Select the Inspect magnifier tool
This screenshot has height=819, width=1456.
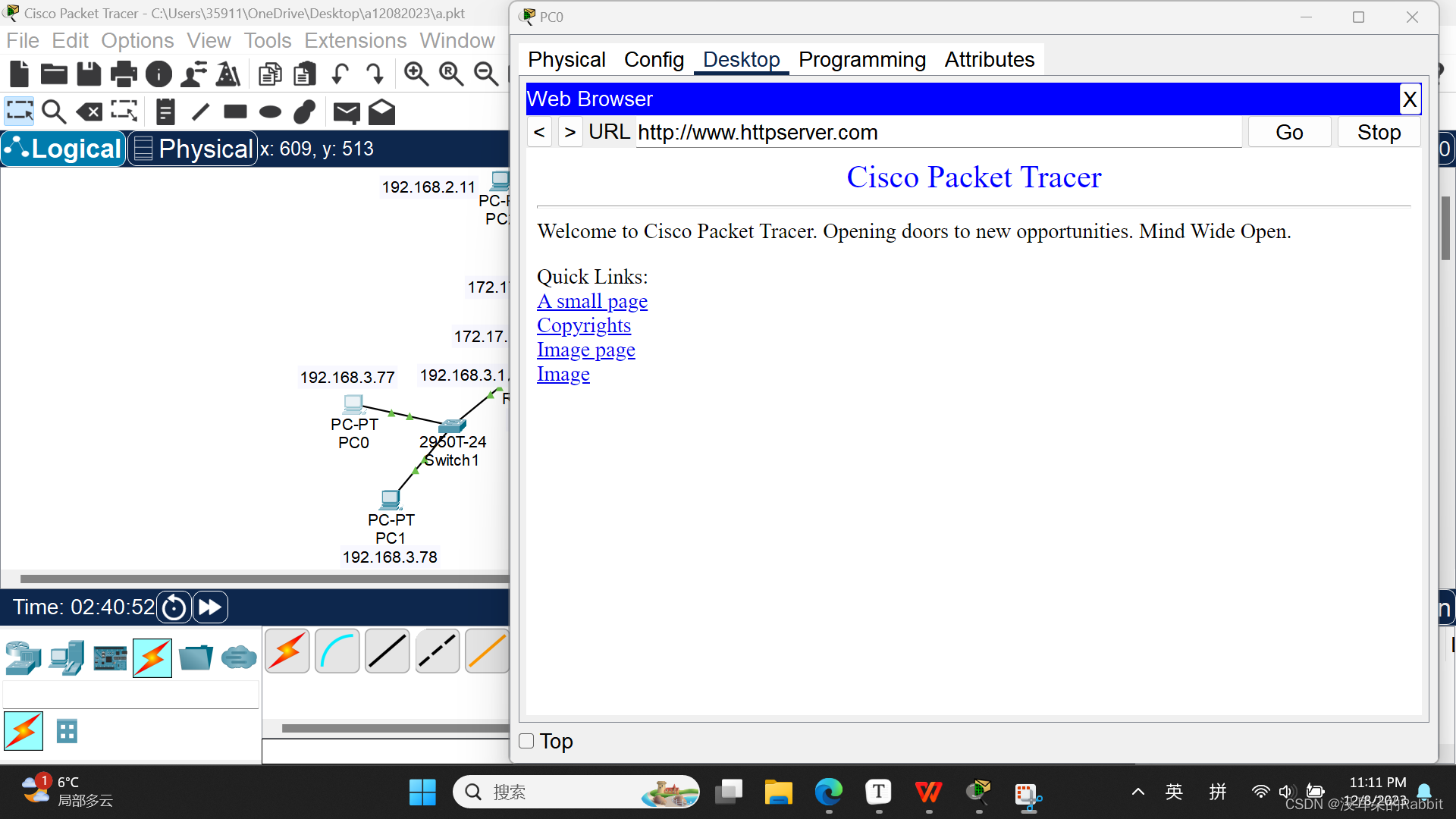[54, 111]
